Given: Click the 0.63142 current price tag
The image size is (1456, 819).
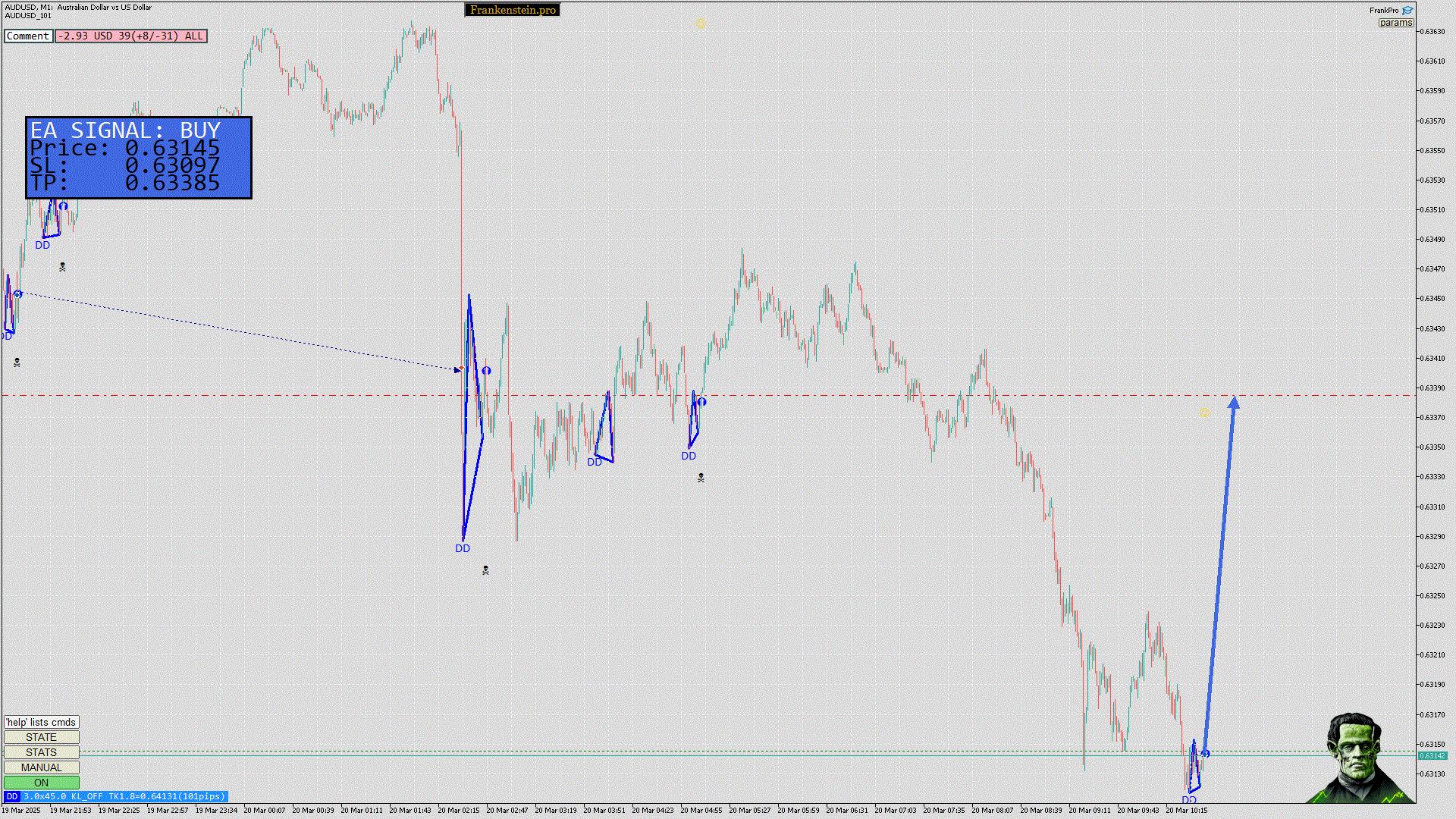Looking at the screenshot, I should (x=1432, y=755).
